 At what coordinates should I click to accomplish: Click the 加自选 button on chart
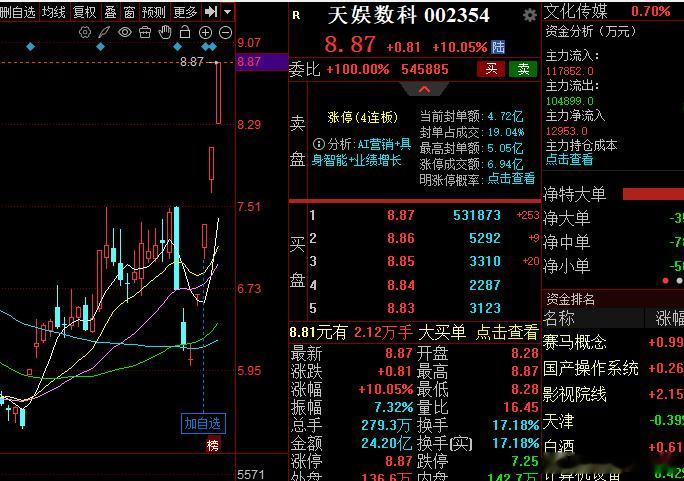(x=203, y=423)
